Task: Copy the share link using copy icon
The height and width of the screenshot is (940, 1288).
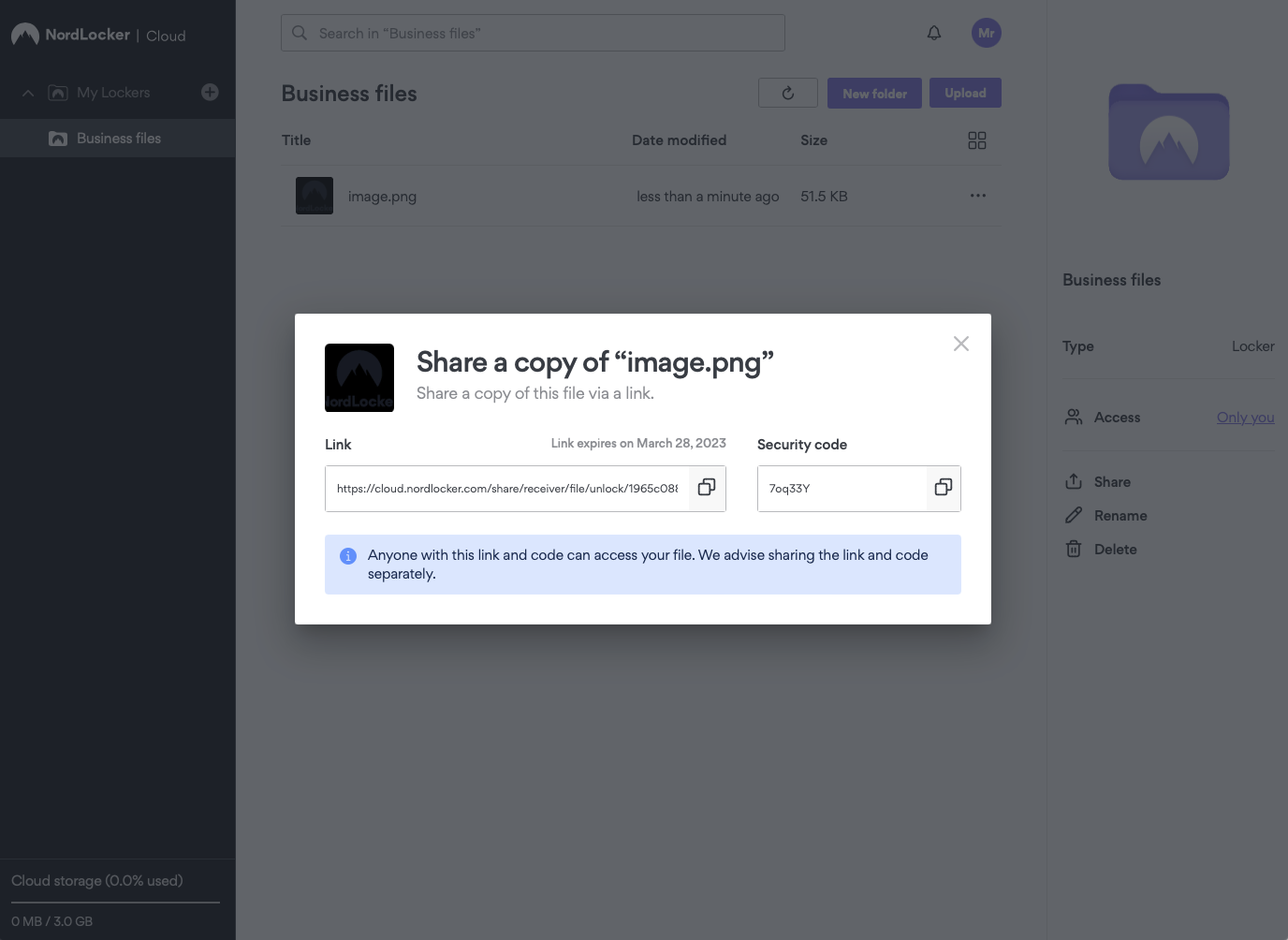Action: (x=706, y=488)
